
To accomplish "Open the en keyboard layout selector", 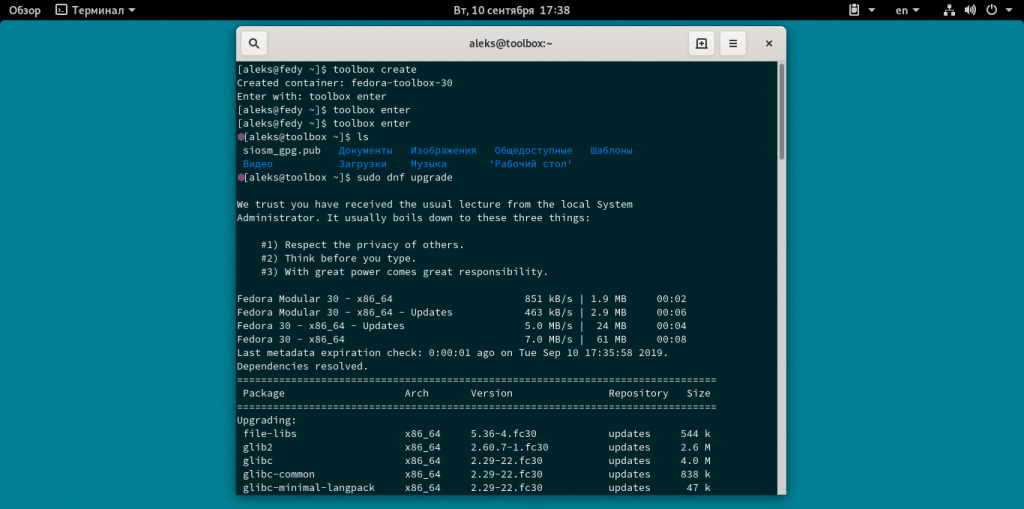I will coord(907,10).
